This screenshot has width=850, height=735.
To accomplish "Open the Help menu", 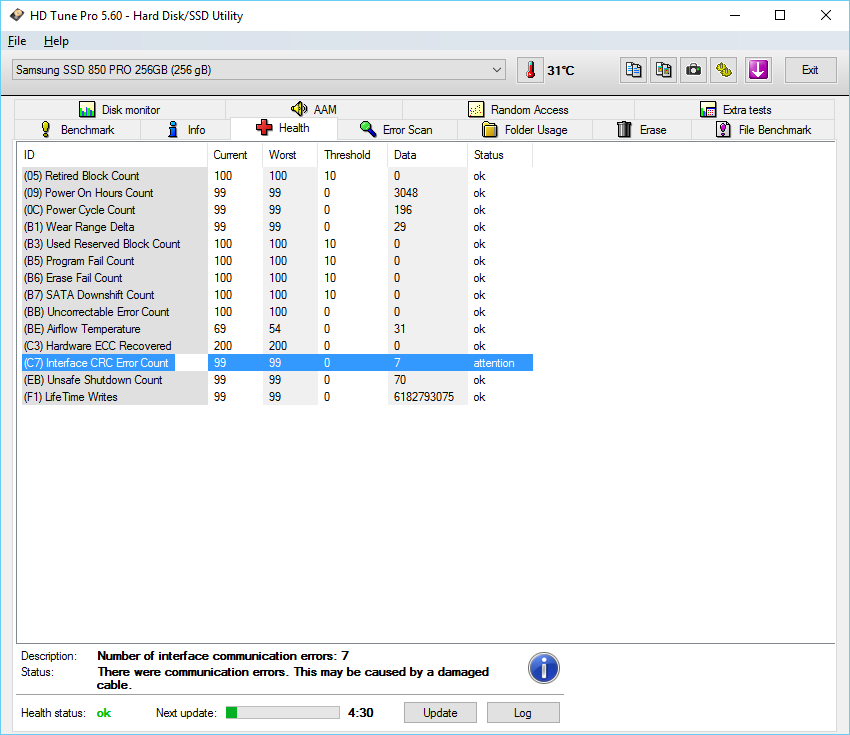I will (56, 41).
